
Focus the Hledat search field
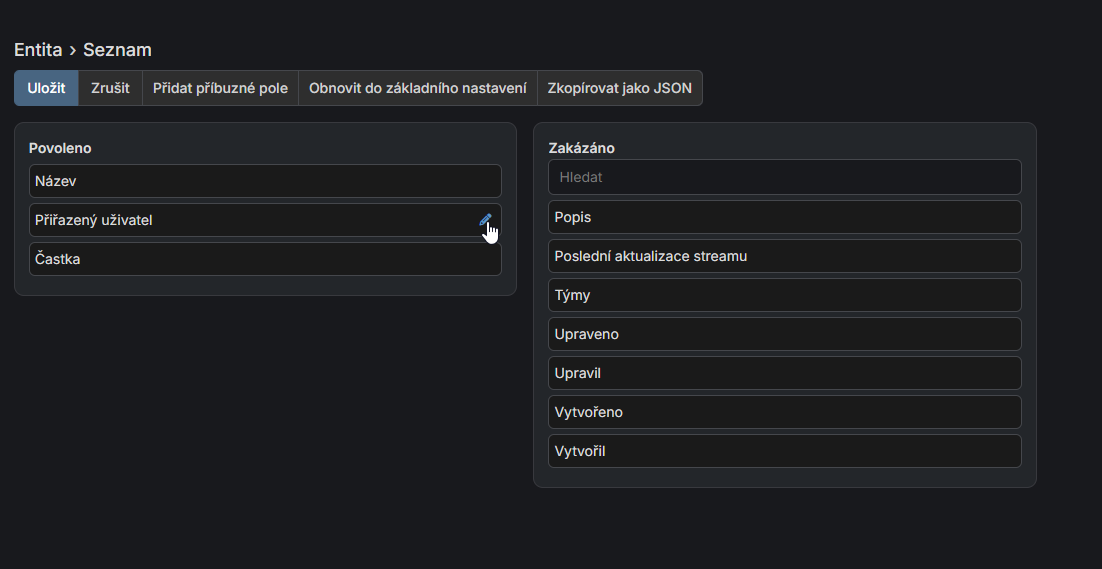784,177
